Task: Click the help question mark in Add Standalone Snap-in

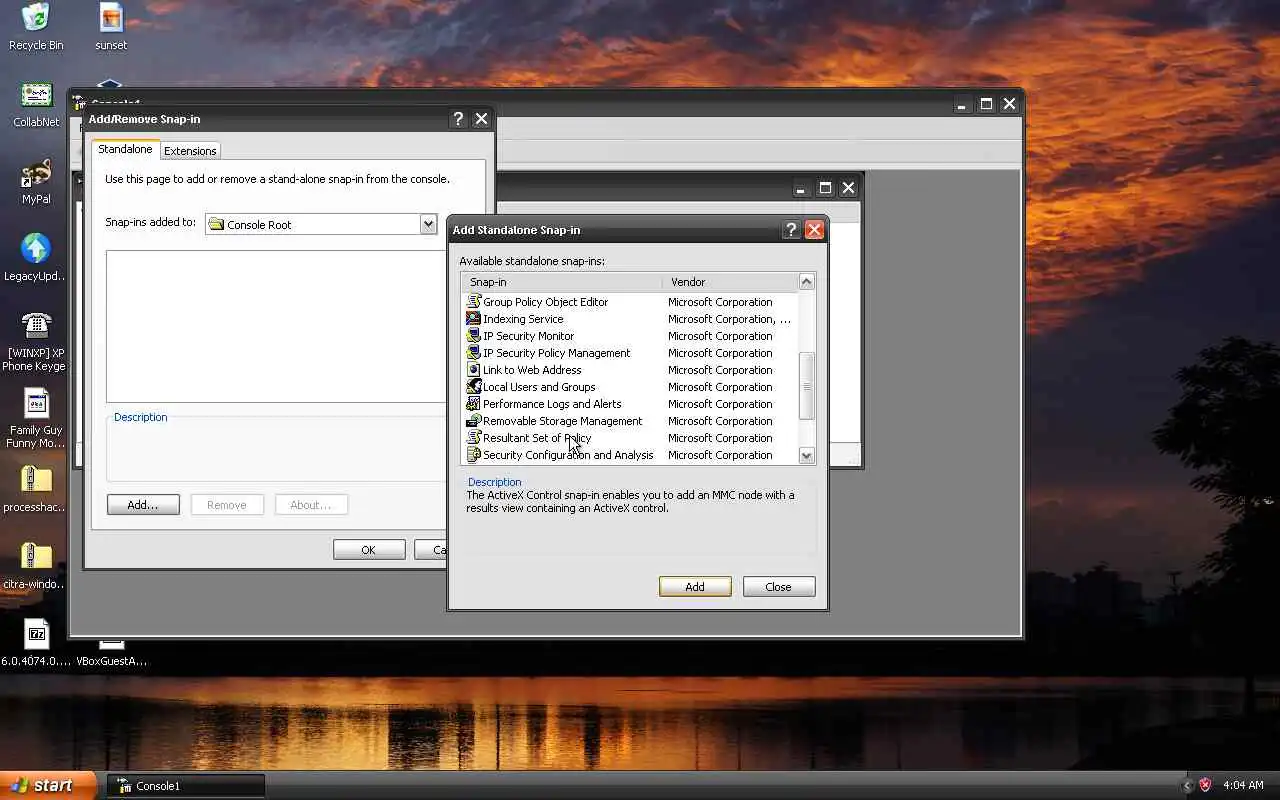Action: click(791, 230)
